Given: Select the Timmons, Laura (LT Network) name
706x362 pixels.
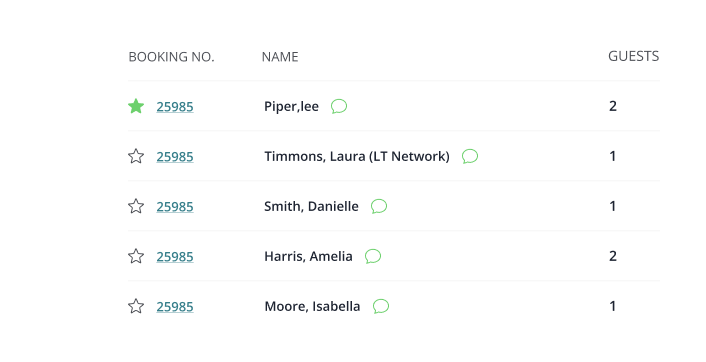Looking at the screenshot, I should [x=357, y=156].
